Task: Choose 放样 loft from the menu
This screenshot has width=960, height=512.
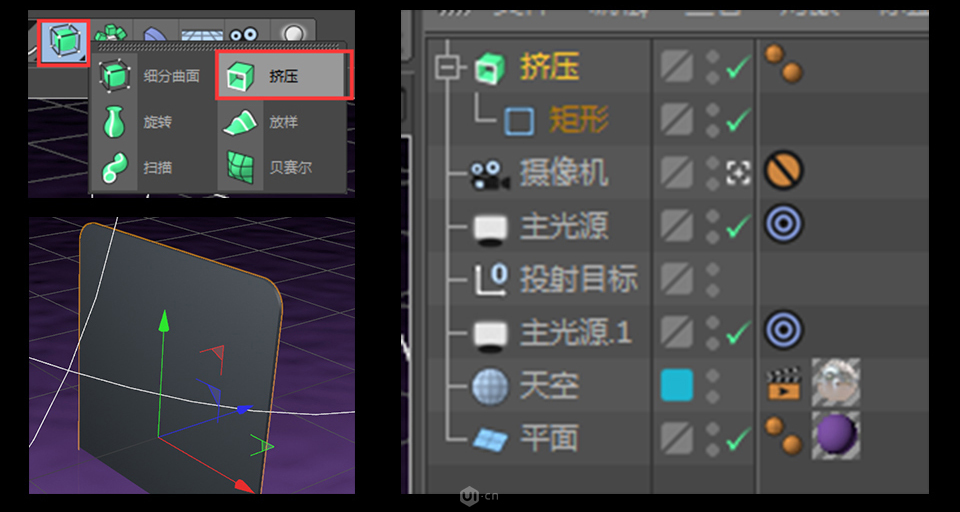Action: click(284, 122)
